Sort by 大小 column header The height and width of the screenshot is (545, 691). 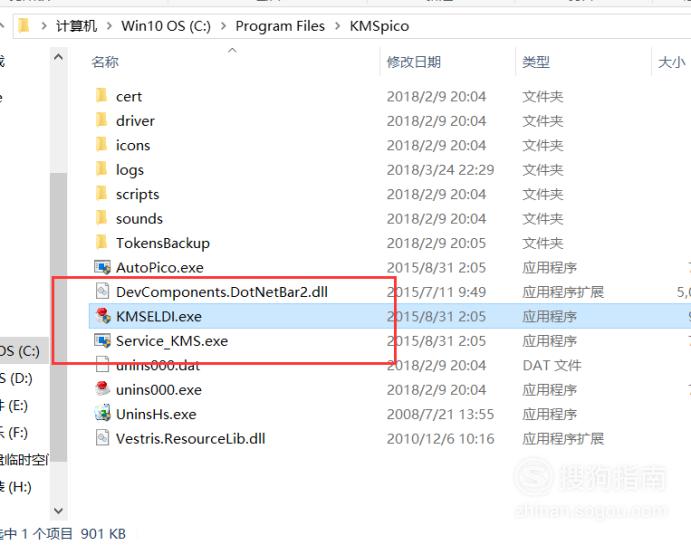(x=671, y=62)
